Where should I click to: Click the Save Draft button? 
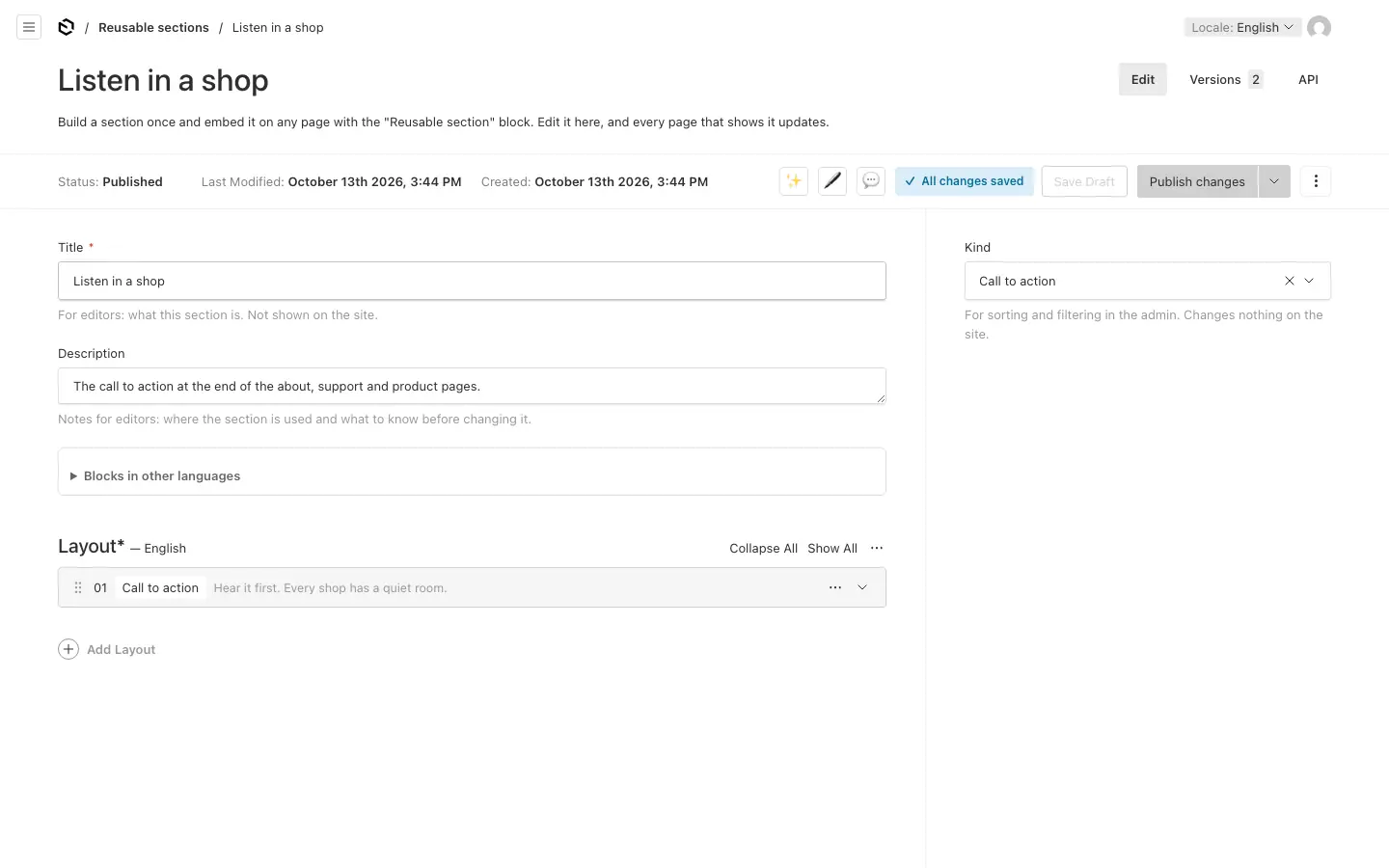tap(1084, 181)
